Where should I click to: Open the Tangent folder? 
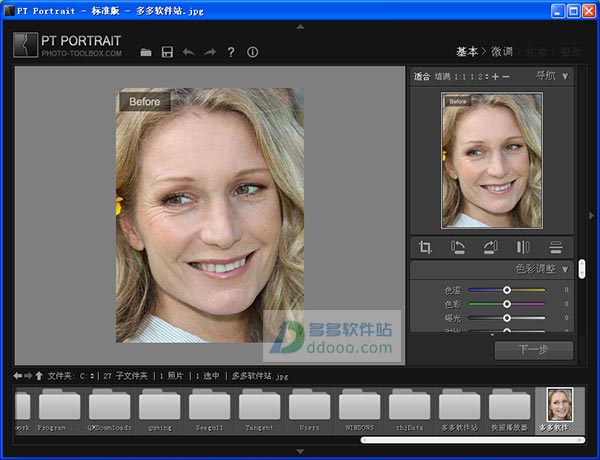pyautogui.click(x=259, y=409)
